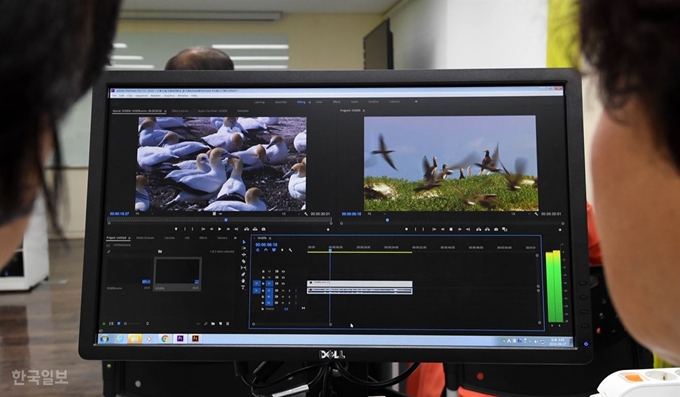Select the selected sequence thumbnail in Project panel
The height and width of the screenshot is (397, 680).
point(177,274)
